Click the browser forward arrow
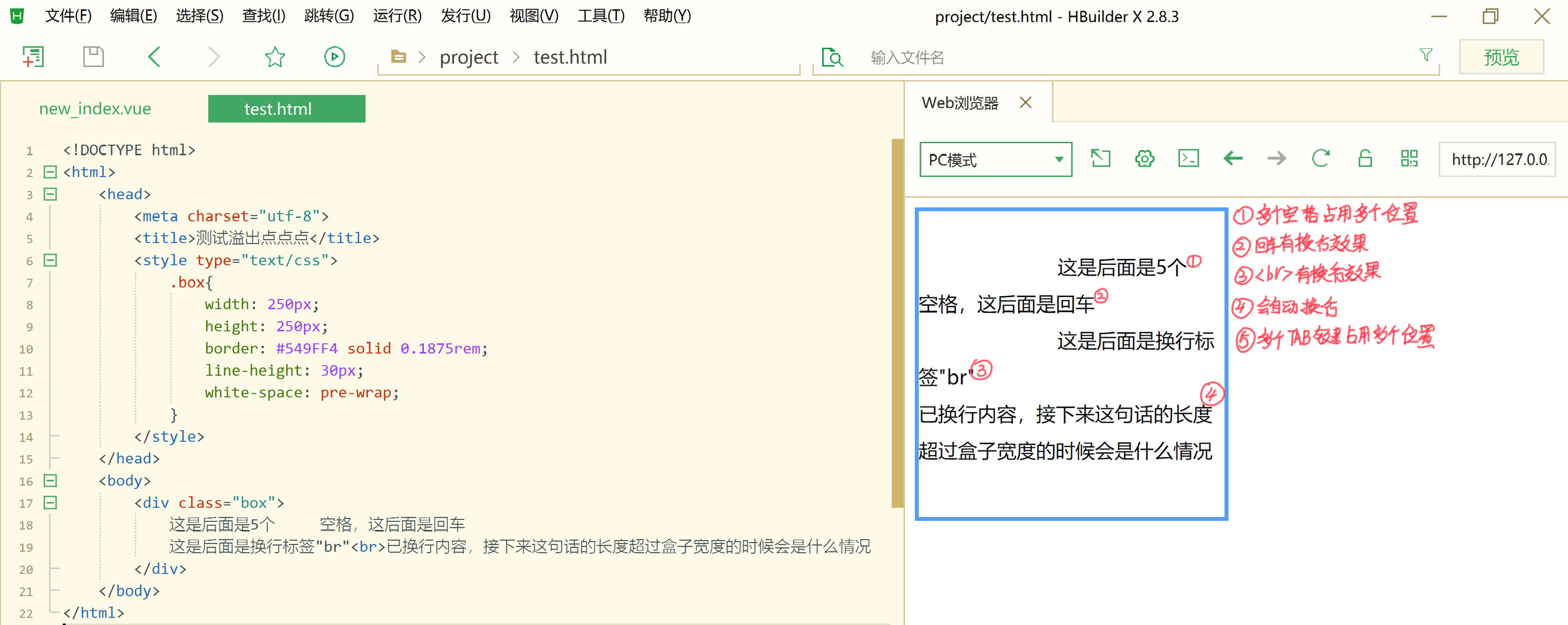The width and height of the screenshot is (1568, 625). point(1276,159)
